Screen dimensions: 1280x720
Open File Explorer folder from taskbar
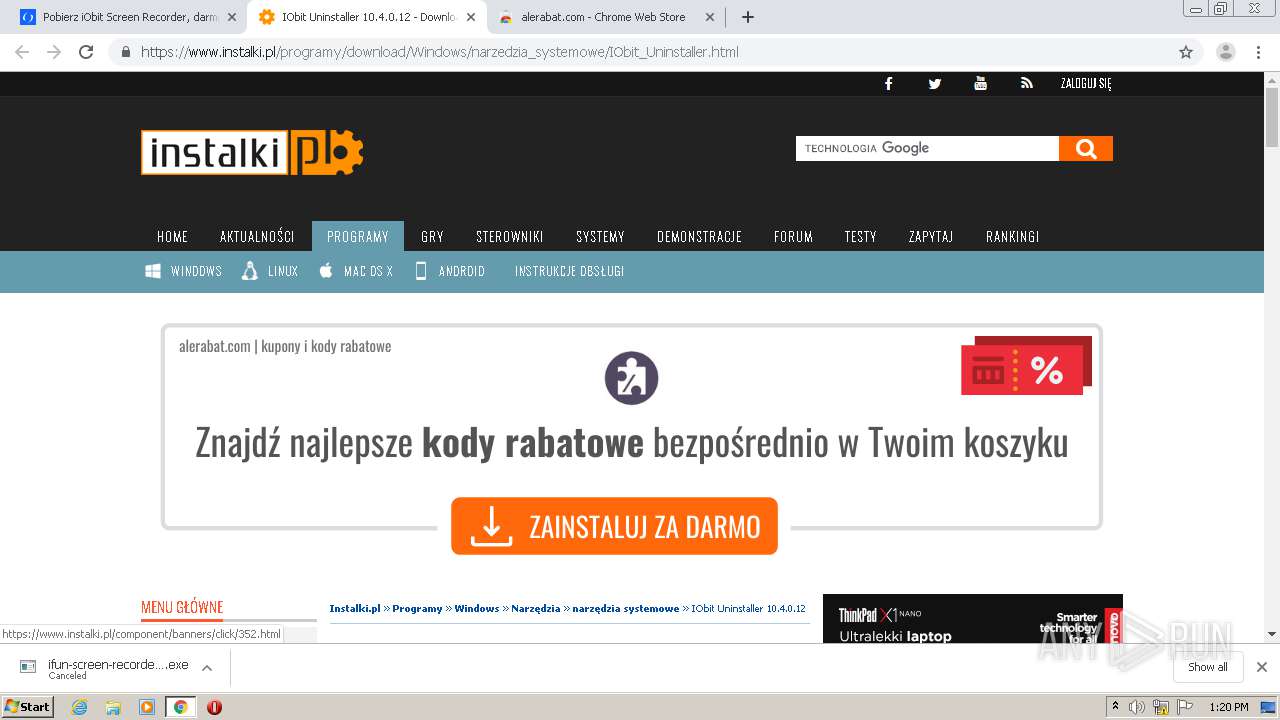coord(113,707)
